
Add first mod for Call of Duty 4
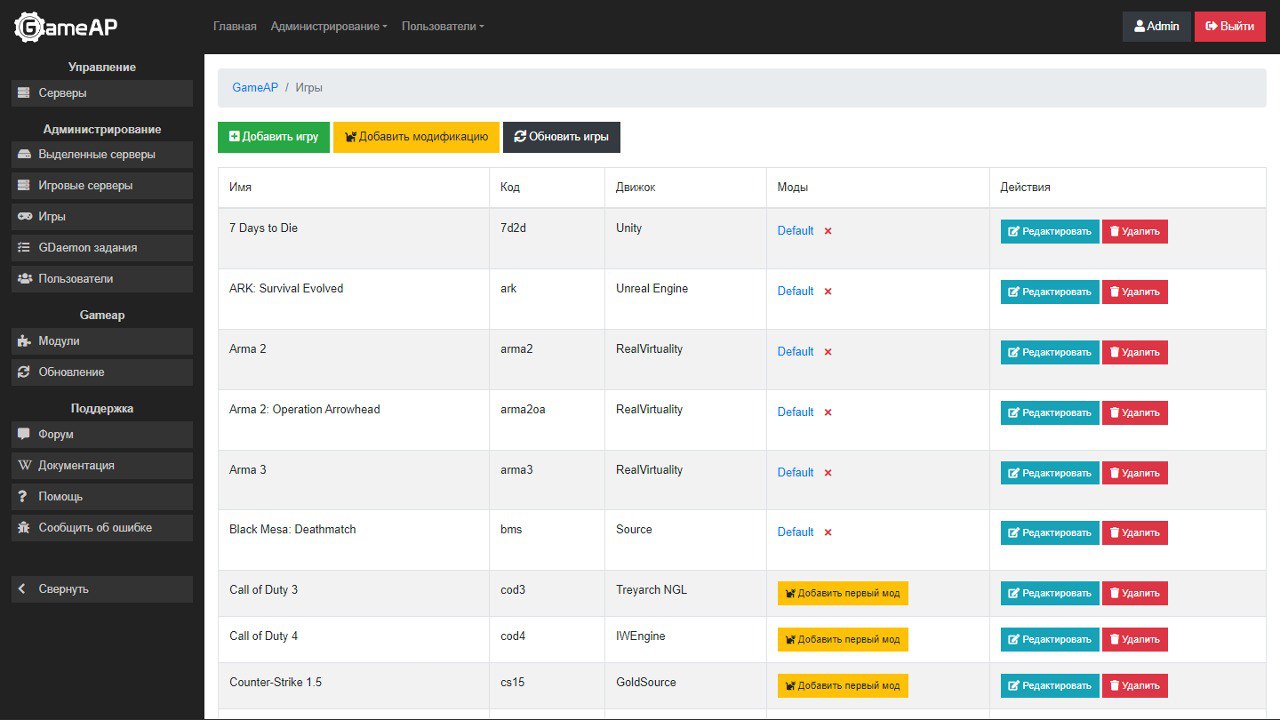coord(843,639)
